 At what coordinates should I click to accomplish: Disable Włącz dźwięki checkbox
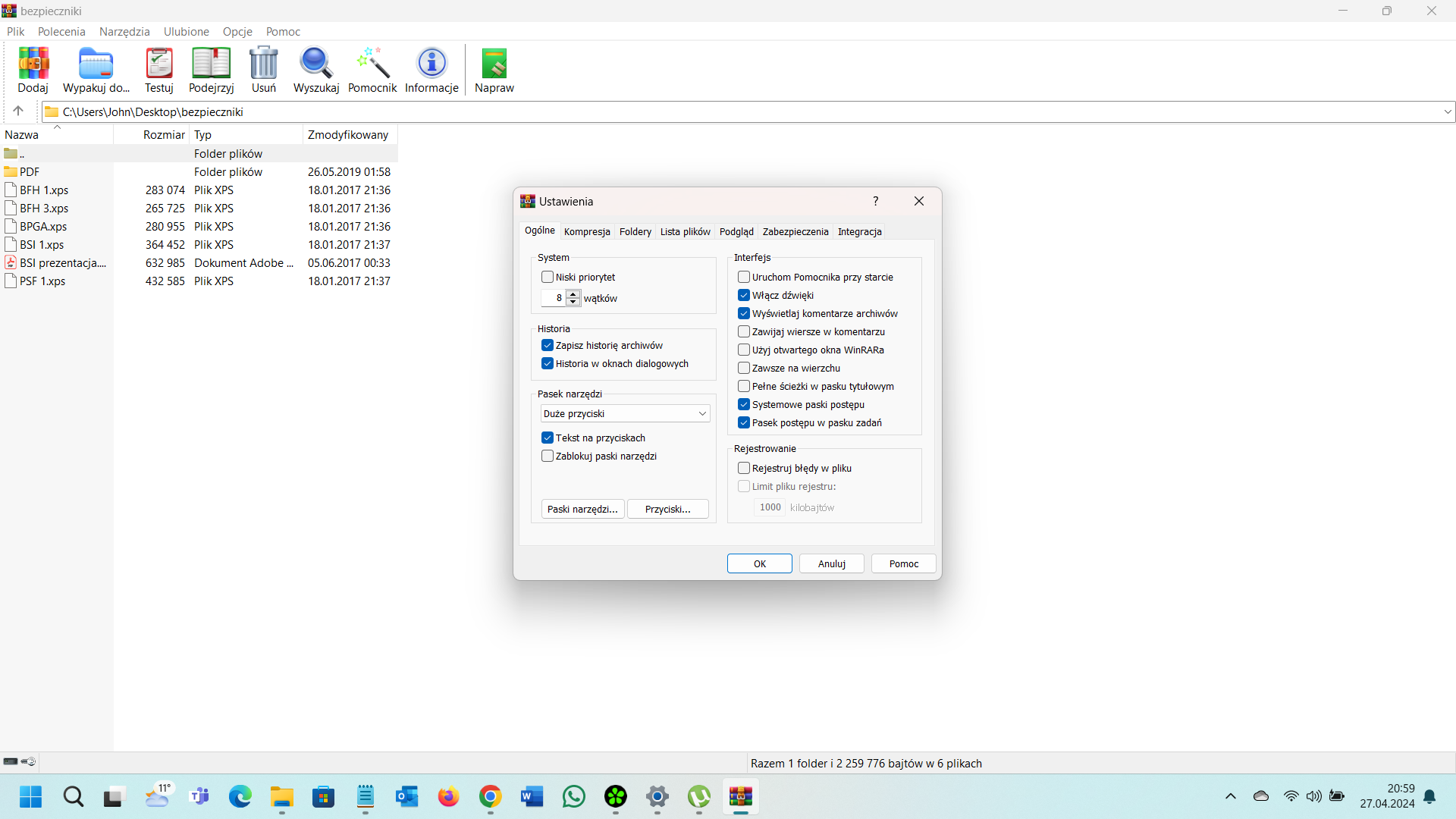pos(744,296)
